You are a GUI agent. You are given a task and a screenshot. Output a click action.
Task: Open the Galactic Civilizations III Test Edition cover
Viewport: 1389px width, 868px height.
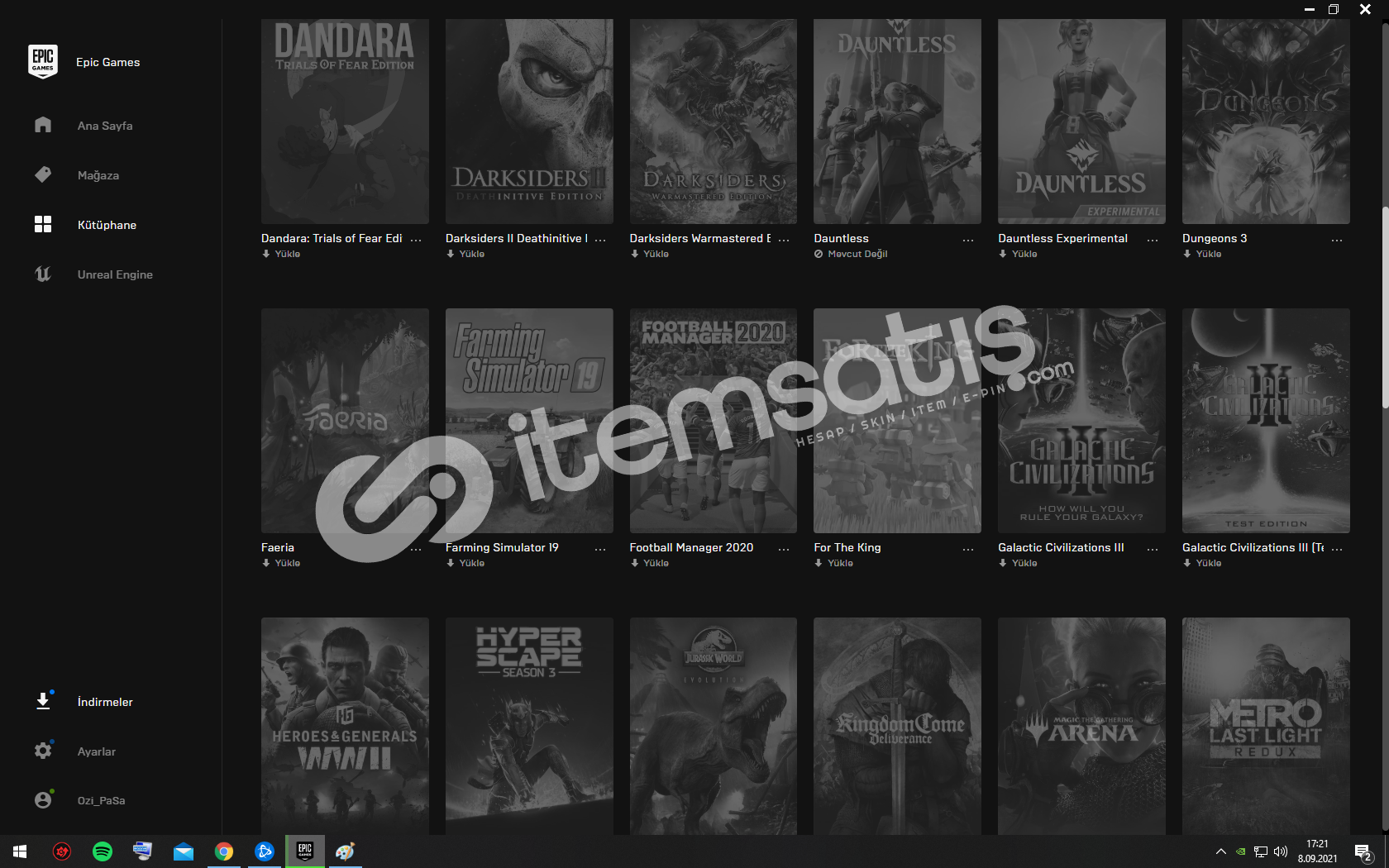[1266, 421]
